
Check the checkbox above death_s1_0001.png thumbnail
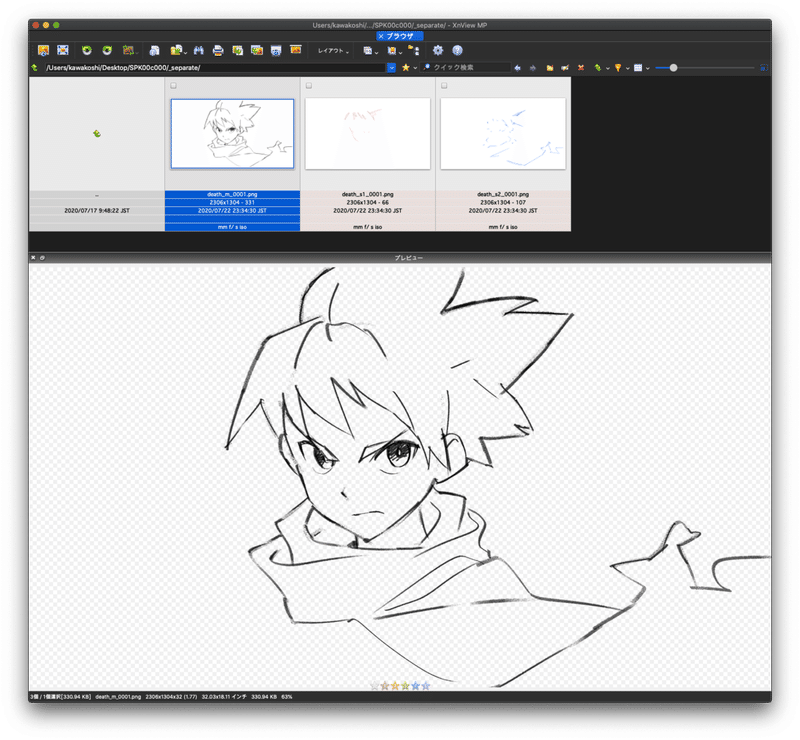(x=309, y=86)
